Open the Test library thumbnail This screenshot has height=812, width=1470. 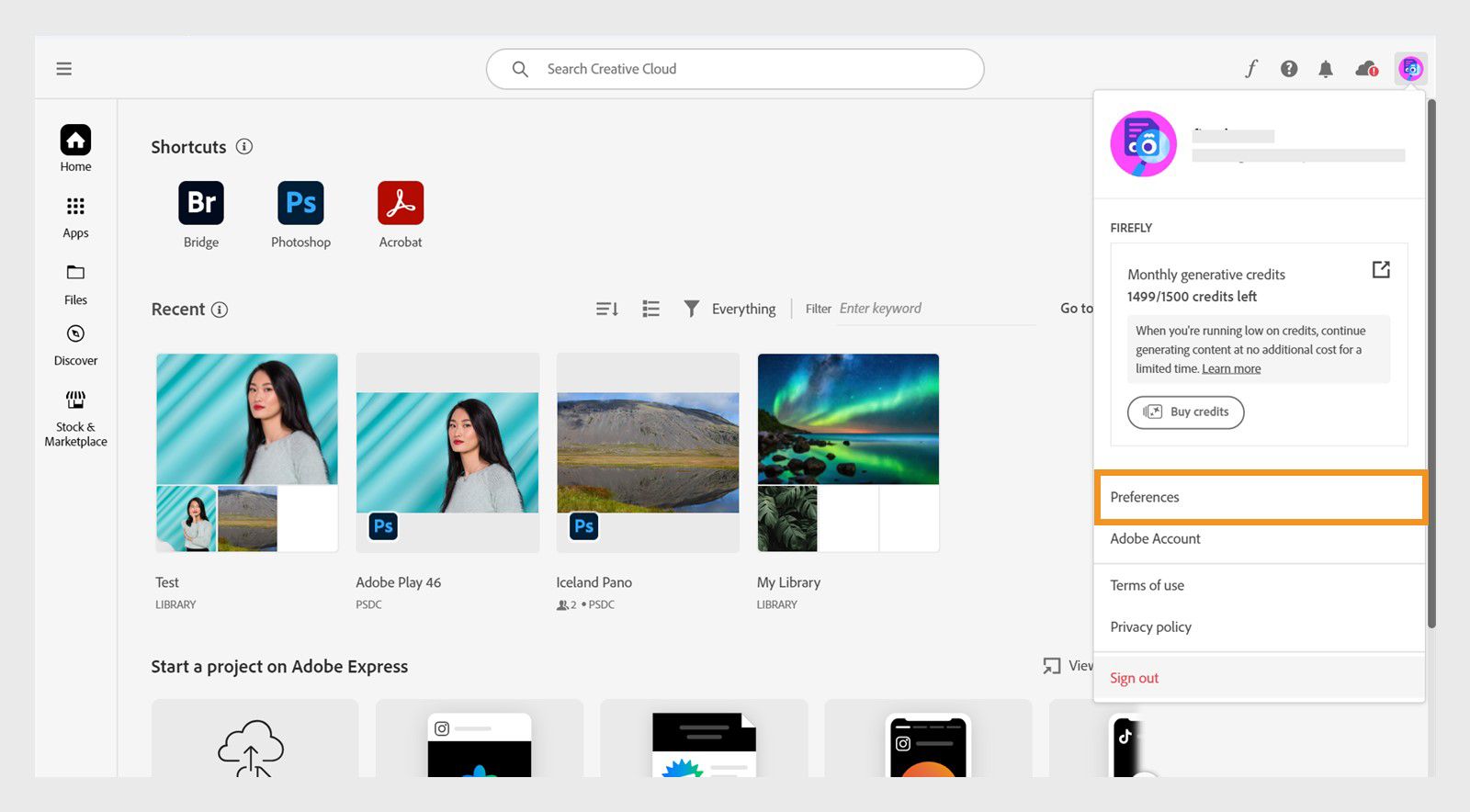(246, 453)
